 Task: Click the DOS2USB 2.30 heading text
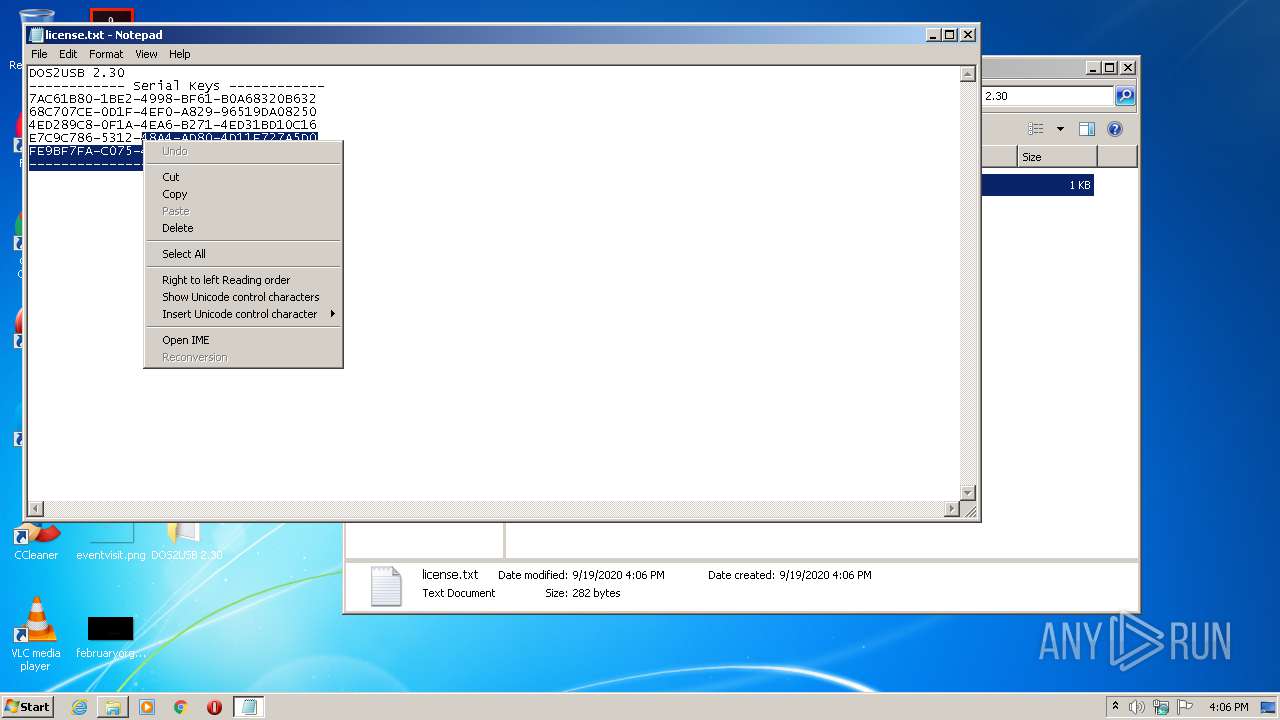77,73
